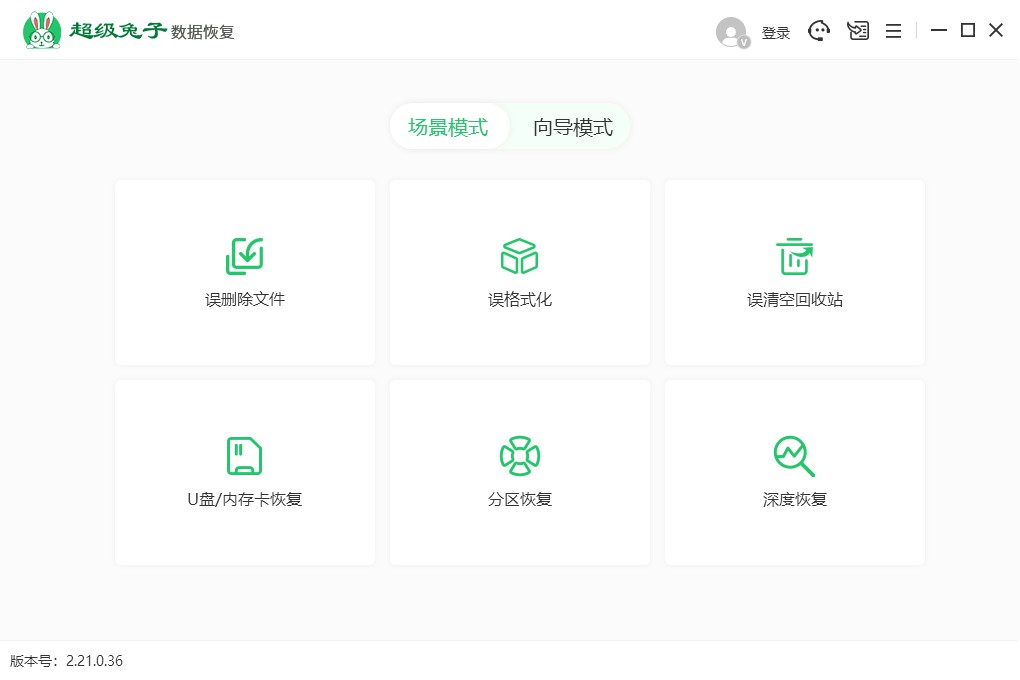The image size is (1020, 680).
Task: Click the 误格式化 cube icon
Action: pos(519,255)
